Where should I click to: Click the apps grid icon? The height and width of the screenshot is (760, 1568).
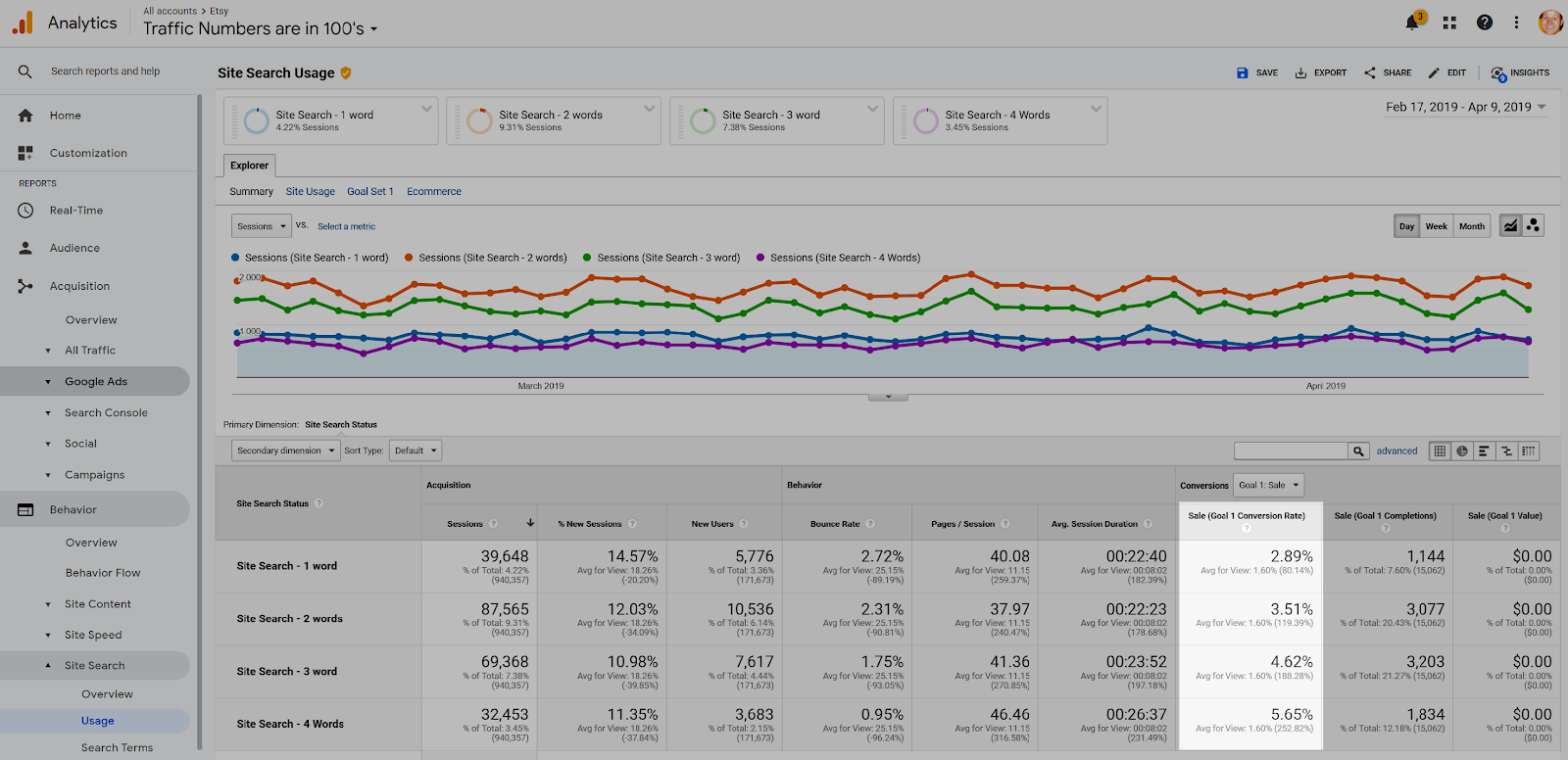click(1449, 23)
